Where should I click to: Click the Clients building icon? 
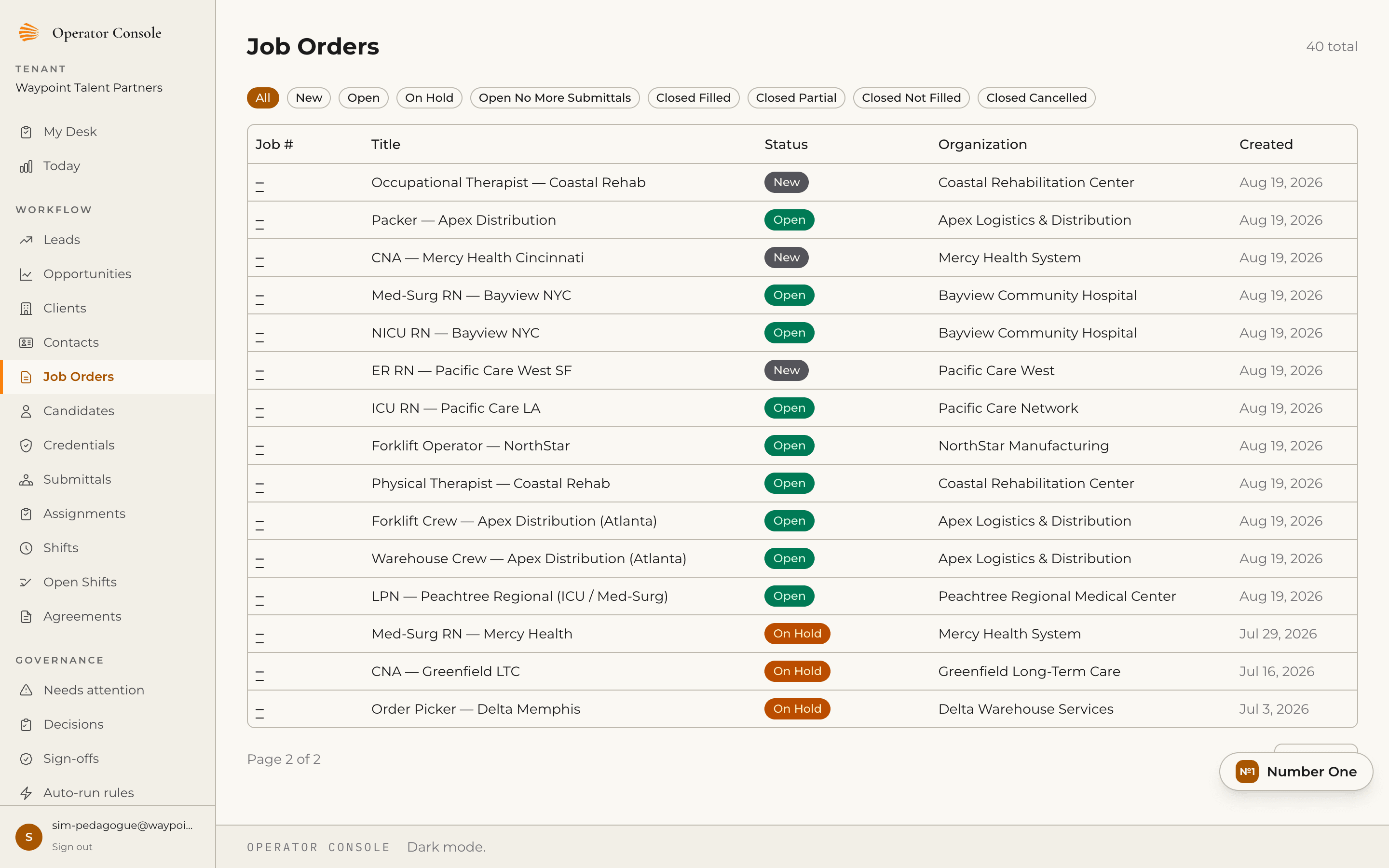click(x=26, y=309)
